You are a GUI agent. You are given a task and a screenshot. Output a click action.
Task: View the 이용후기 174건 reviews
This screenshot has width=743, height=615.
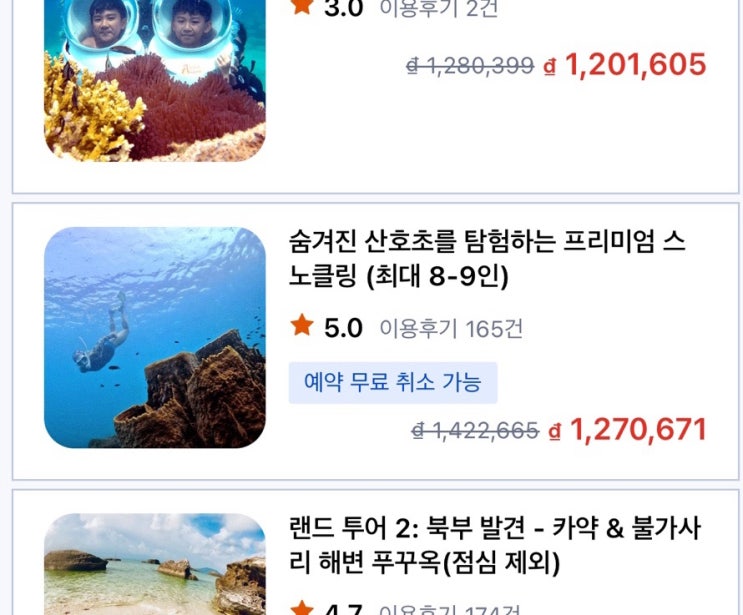[450, 609]
